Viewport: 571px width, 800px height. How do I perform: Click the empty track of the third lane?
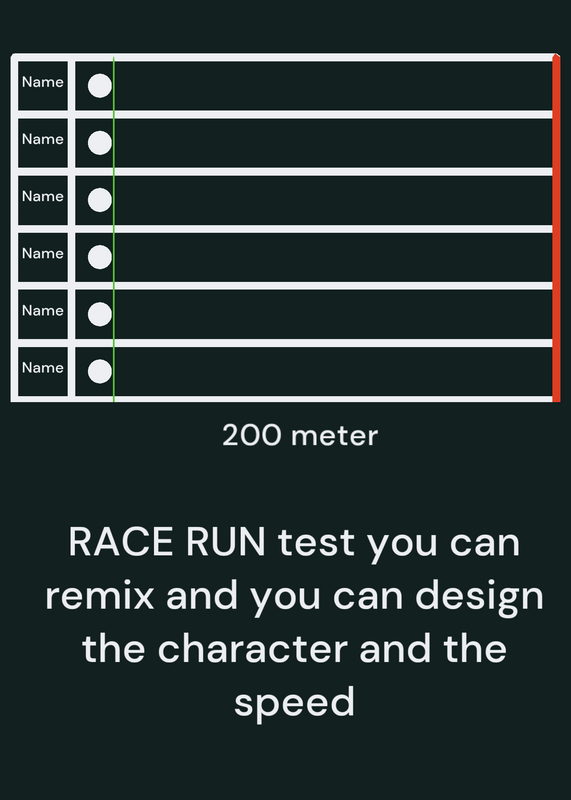333,200
